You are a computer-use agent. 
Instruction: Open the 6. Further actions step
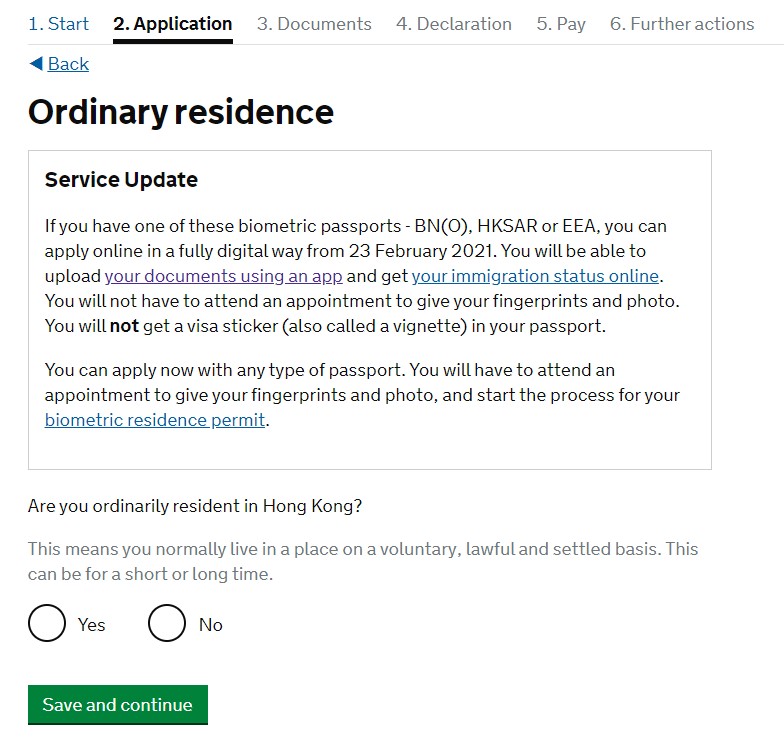coord(682,24)
